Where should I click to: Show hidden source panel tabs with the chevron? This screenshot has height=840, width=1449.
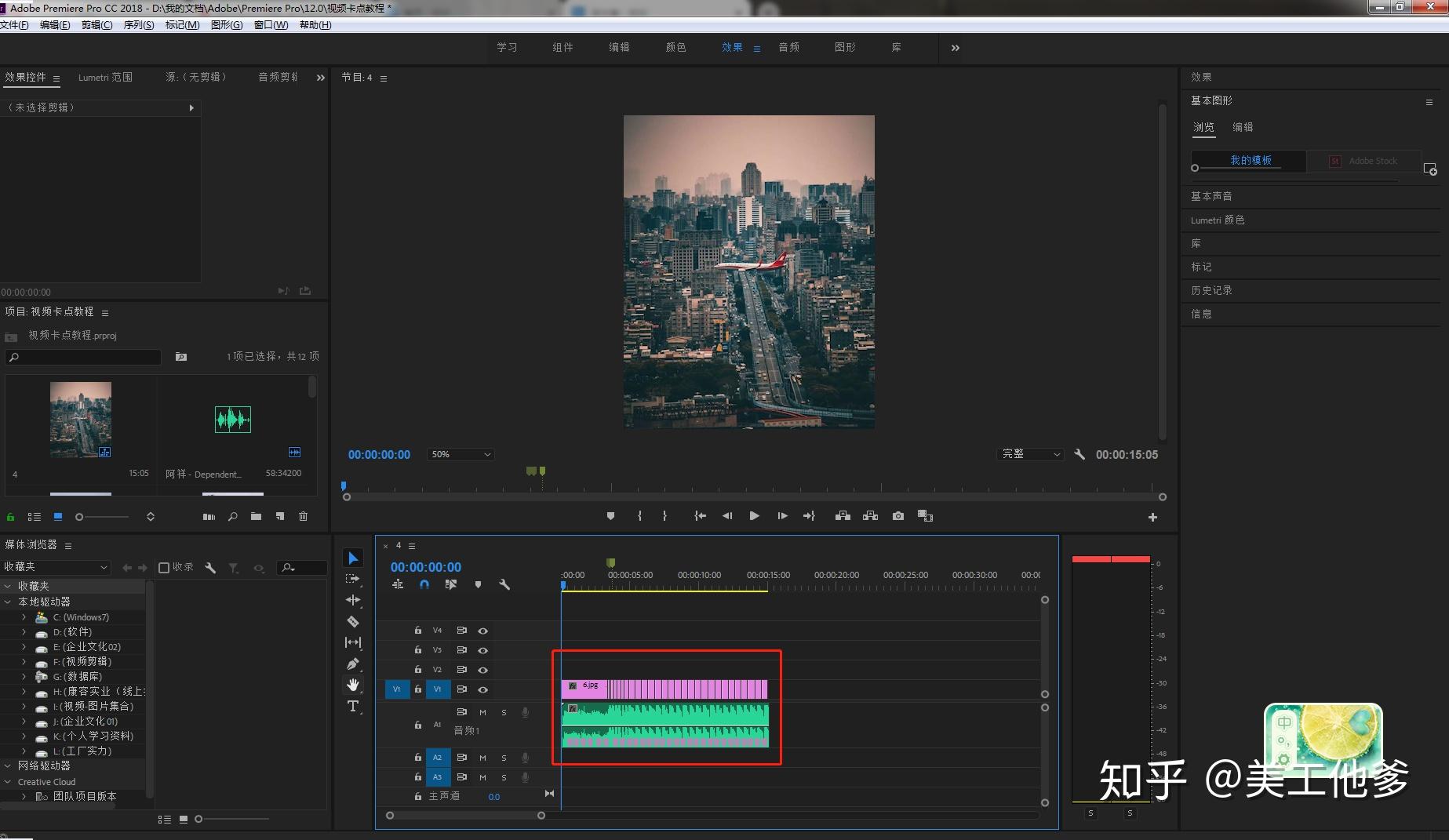pyautogui.click(x=320, y=78)
